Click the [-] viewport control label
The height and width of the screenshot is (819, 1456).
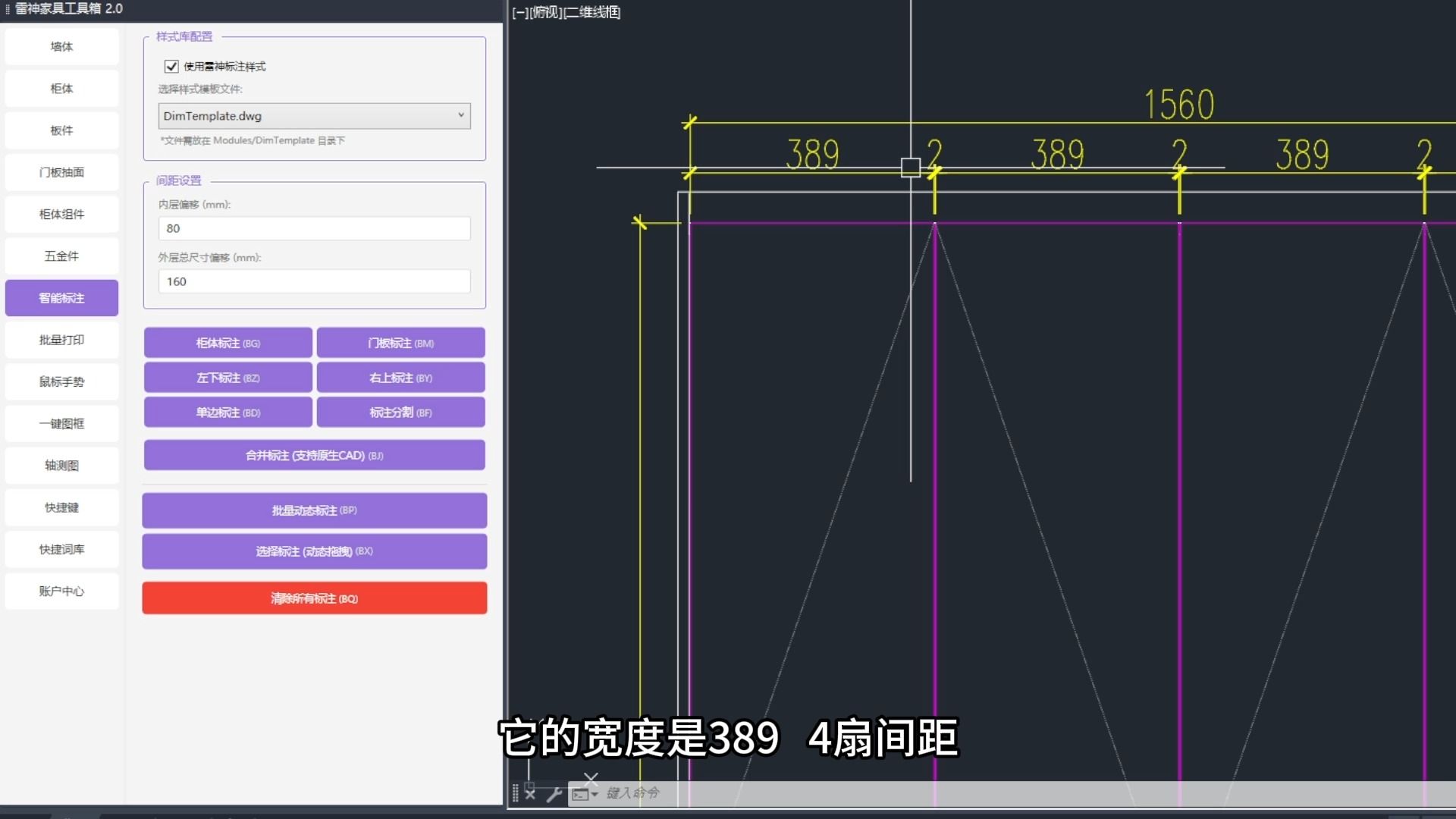[519, 12]
